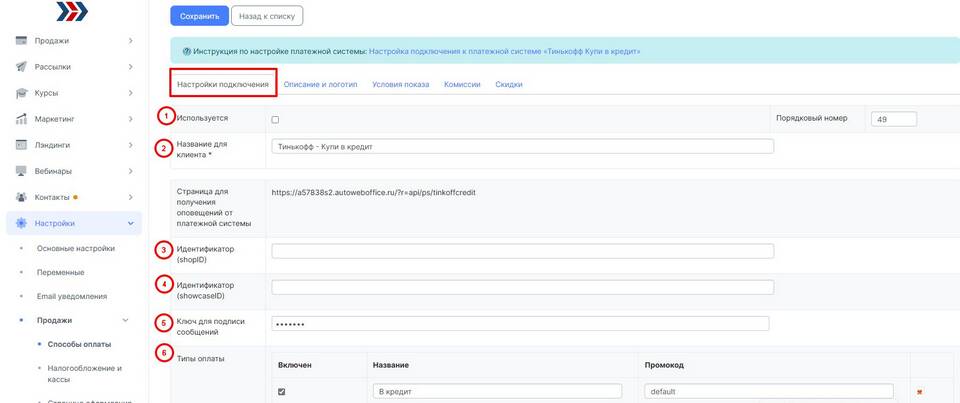Open Способы оплаты in the sidebar
This screenshot has width=960, height=403.
[80, 344]
